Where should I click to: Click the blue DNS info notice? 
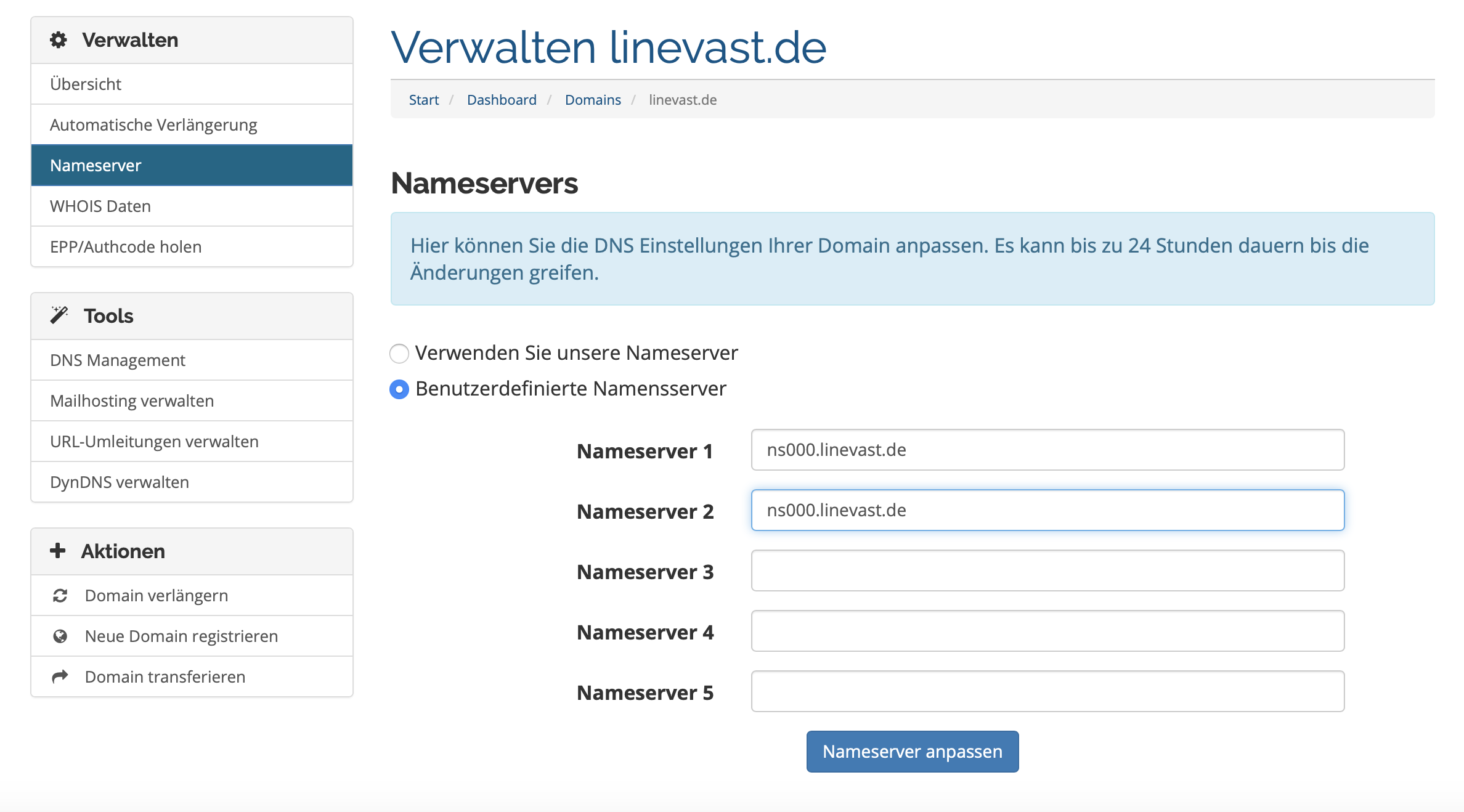click(913, 259)
